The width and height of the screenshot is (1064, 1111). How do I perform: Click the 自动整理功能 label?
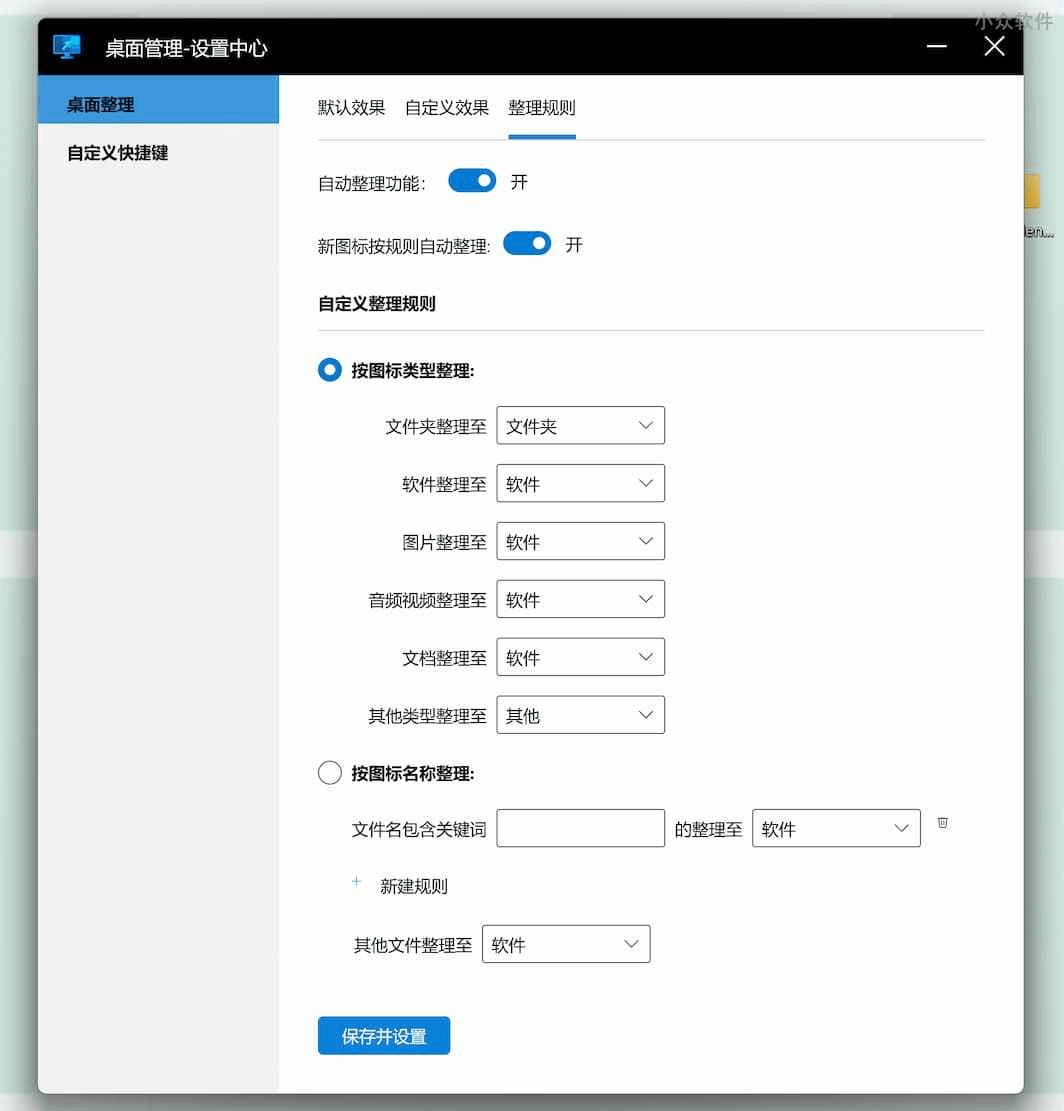[x=371, y=184]
